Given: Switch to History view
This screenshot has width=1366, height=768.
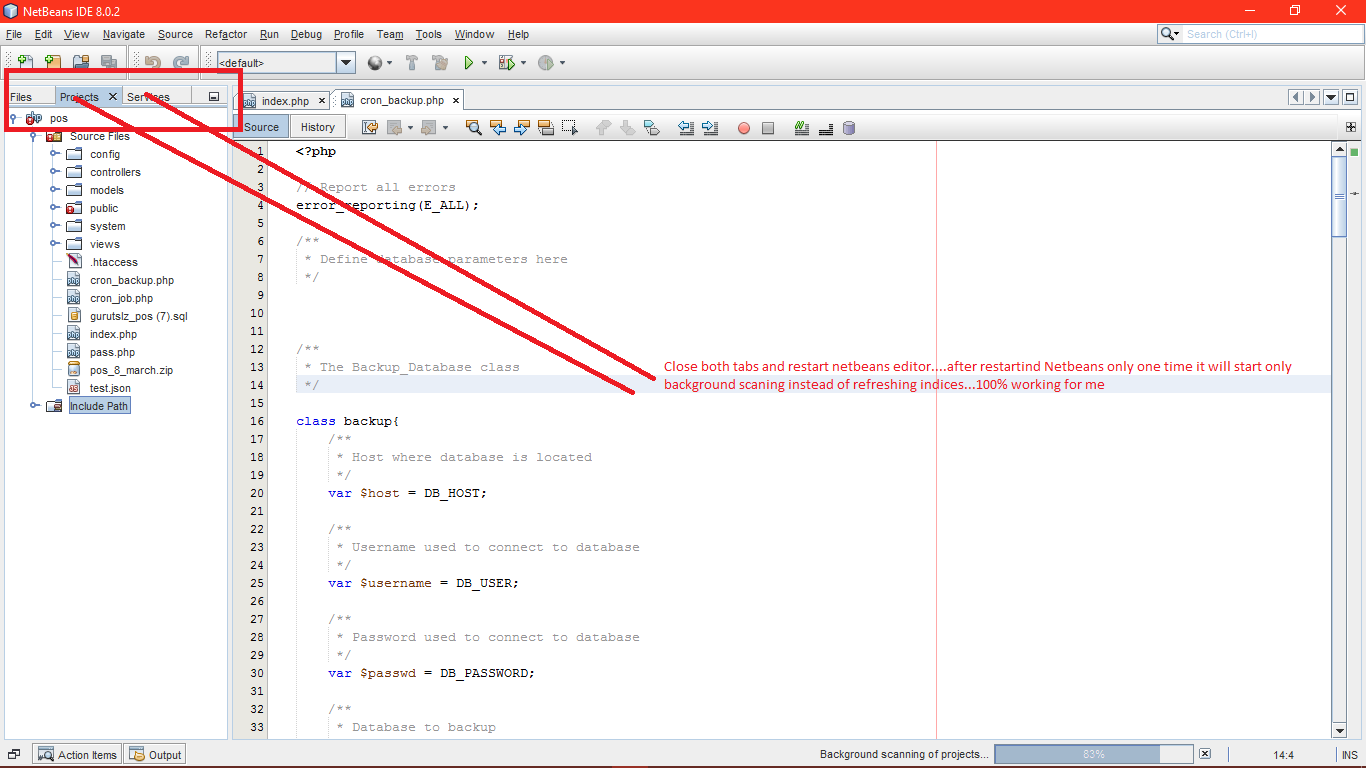Looking at the screenshot, I should coord(318,127).
